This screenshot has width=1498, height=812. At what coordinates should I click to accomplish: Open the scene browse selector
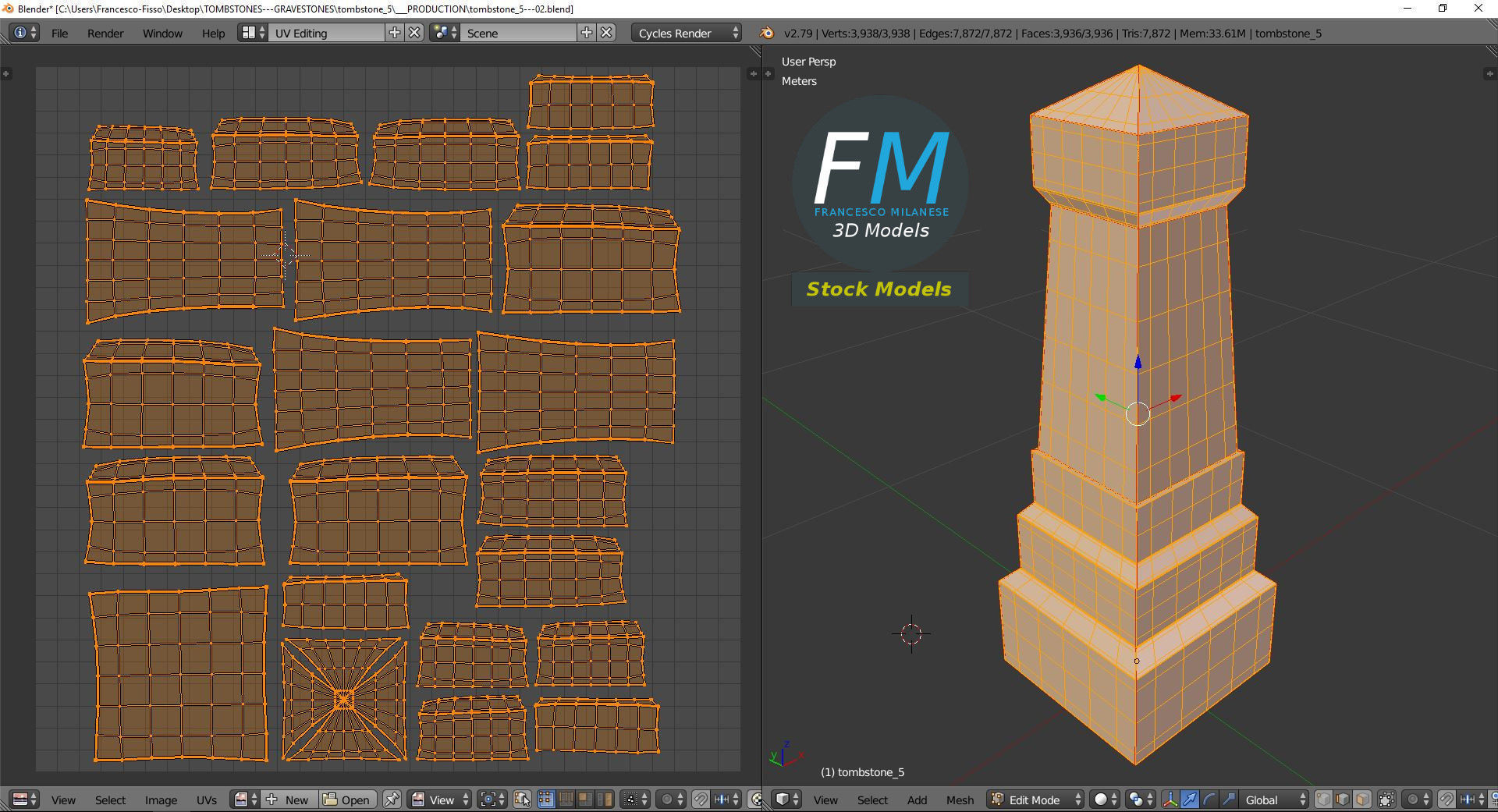(445, 33)
